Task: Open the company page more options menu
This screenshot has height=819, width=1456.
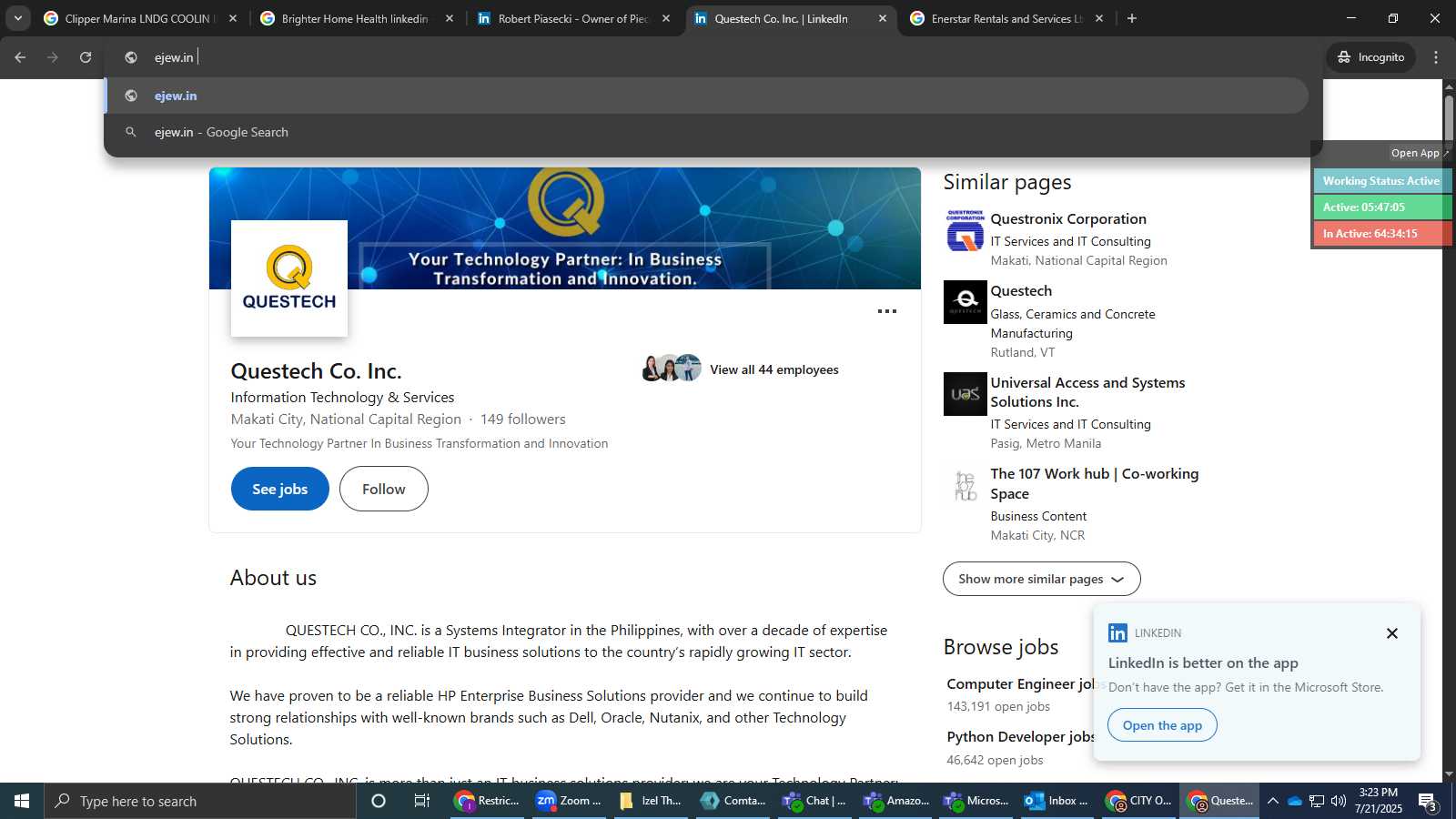Action: click(887, 311)
